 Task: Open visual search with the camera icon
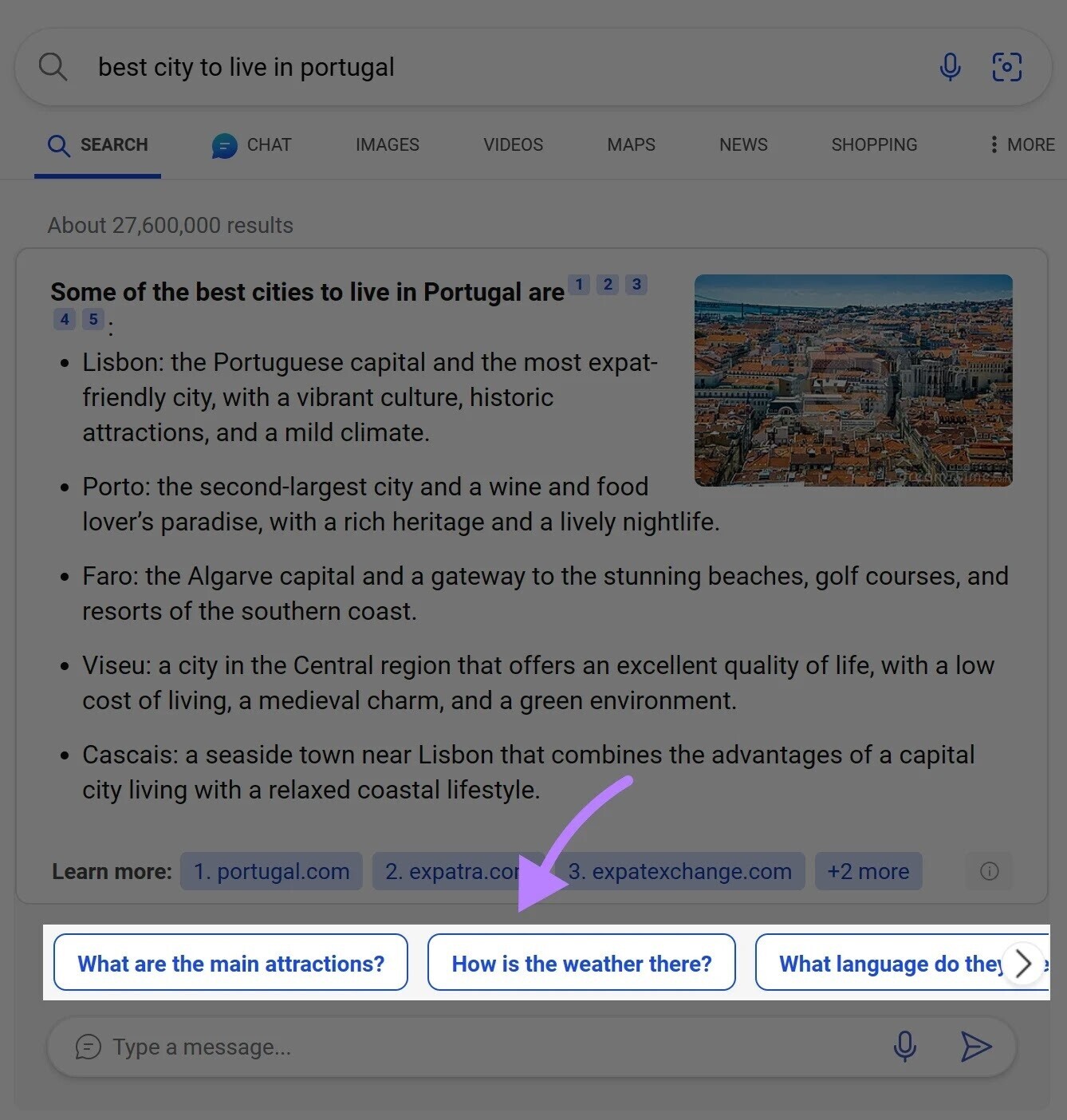[1007, 67]
